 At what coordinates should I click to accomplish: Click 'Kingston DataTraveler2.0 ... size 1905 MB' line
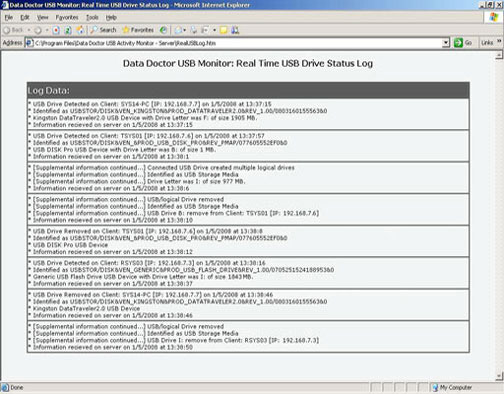[x=143, y=118]
